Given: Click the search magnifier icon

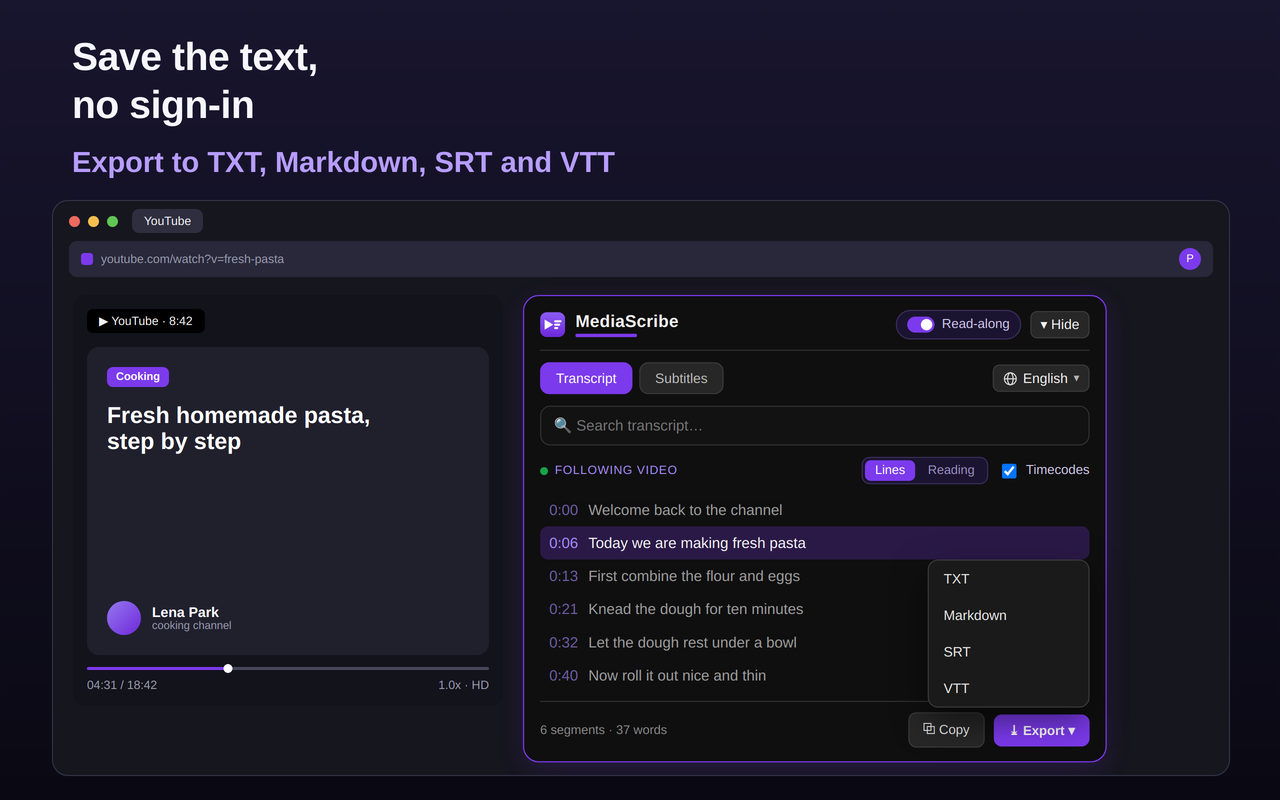Looking at the screenshot, I should click(563, 425).
